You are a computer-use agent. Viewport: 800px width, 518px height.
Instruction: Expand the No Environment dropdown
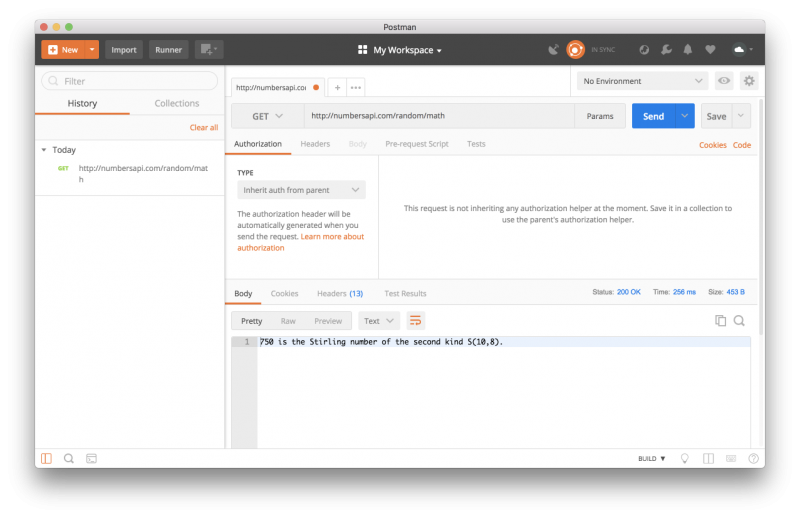pos(643,81)
